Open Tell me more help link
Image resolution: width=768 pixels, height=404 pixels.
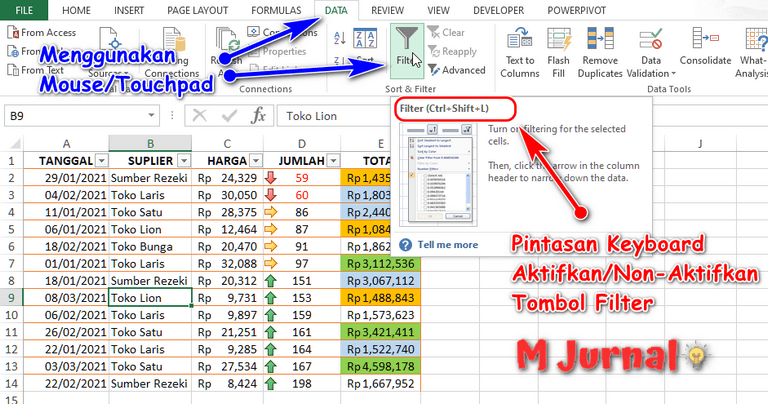(x=448, y=245)
